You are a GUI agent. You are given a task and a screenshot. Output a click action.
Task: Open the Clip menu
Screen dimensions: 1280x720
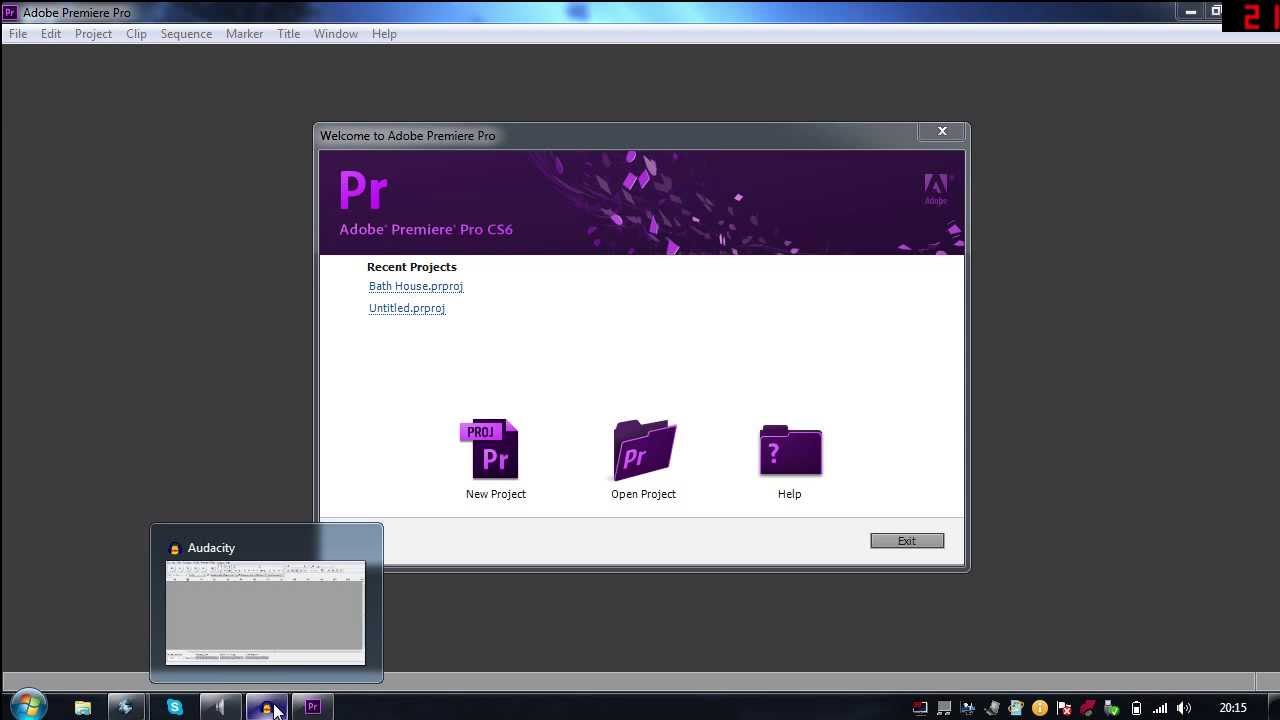point(136,34)
